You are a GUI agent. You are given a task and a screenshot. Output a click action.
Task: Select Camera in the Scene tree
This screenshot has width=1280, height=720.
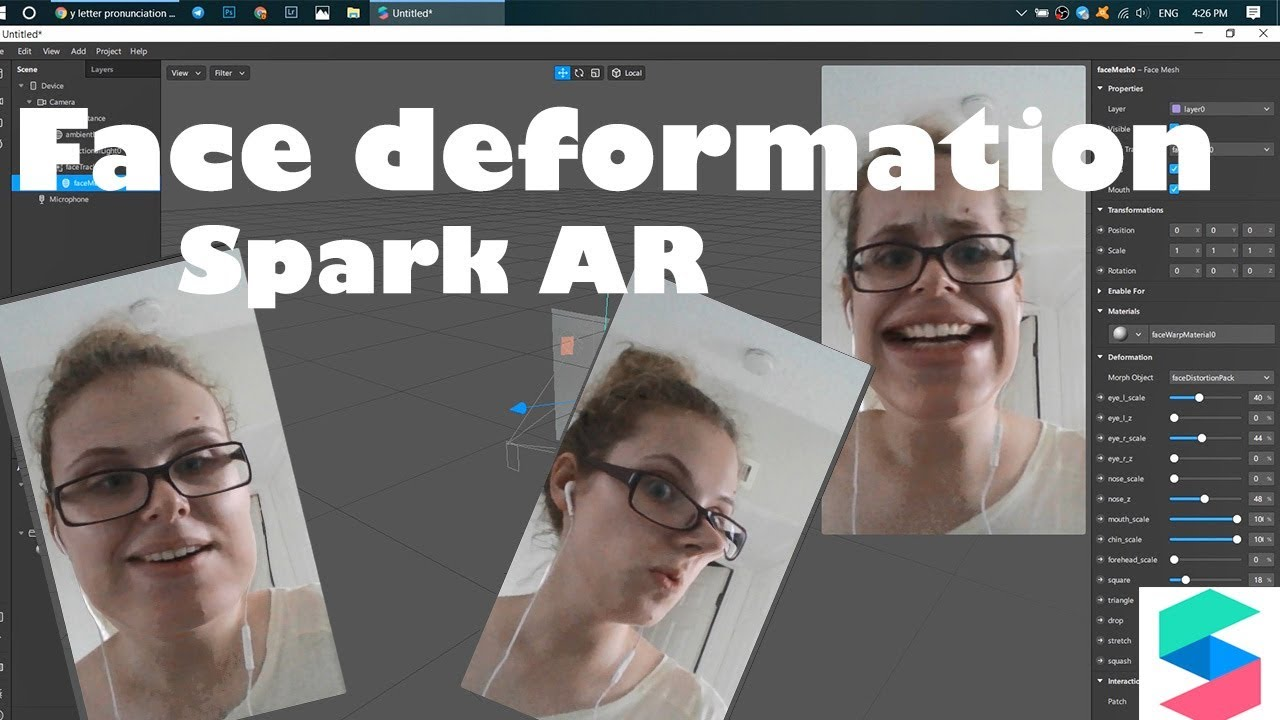coord(62,102)
